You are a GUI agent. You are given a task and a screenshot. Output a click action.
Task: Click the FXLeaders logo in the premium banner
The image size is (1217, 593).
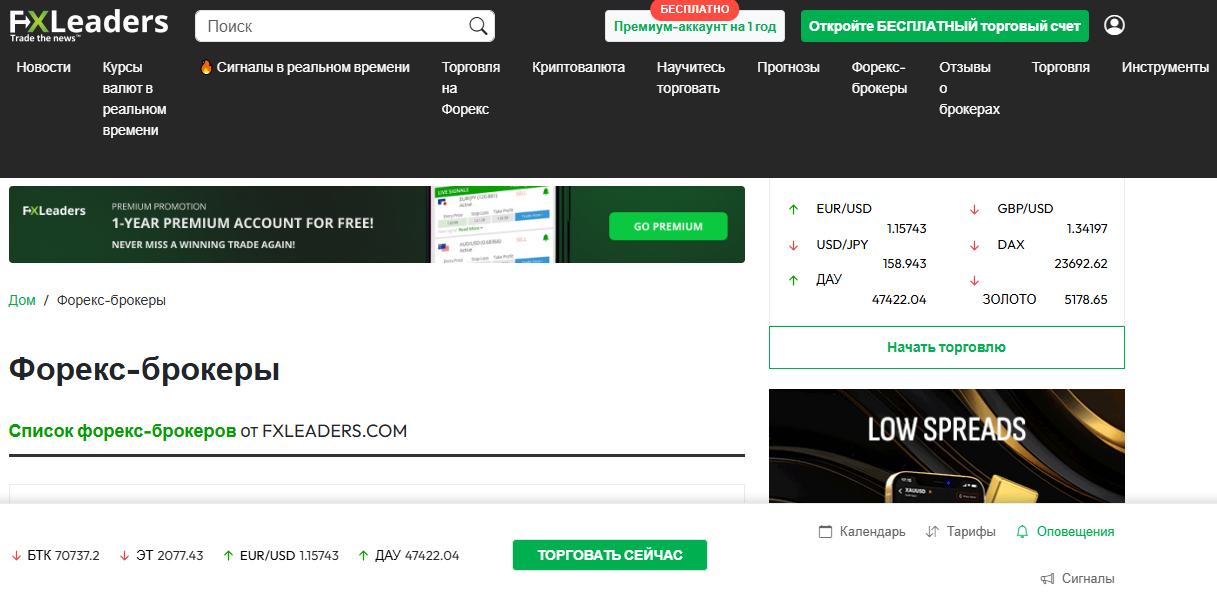click(55, 211)
